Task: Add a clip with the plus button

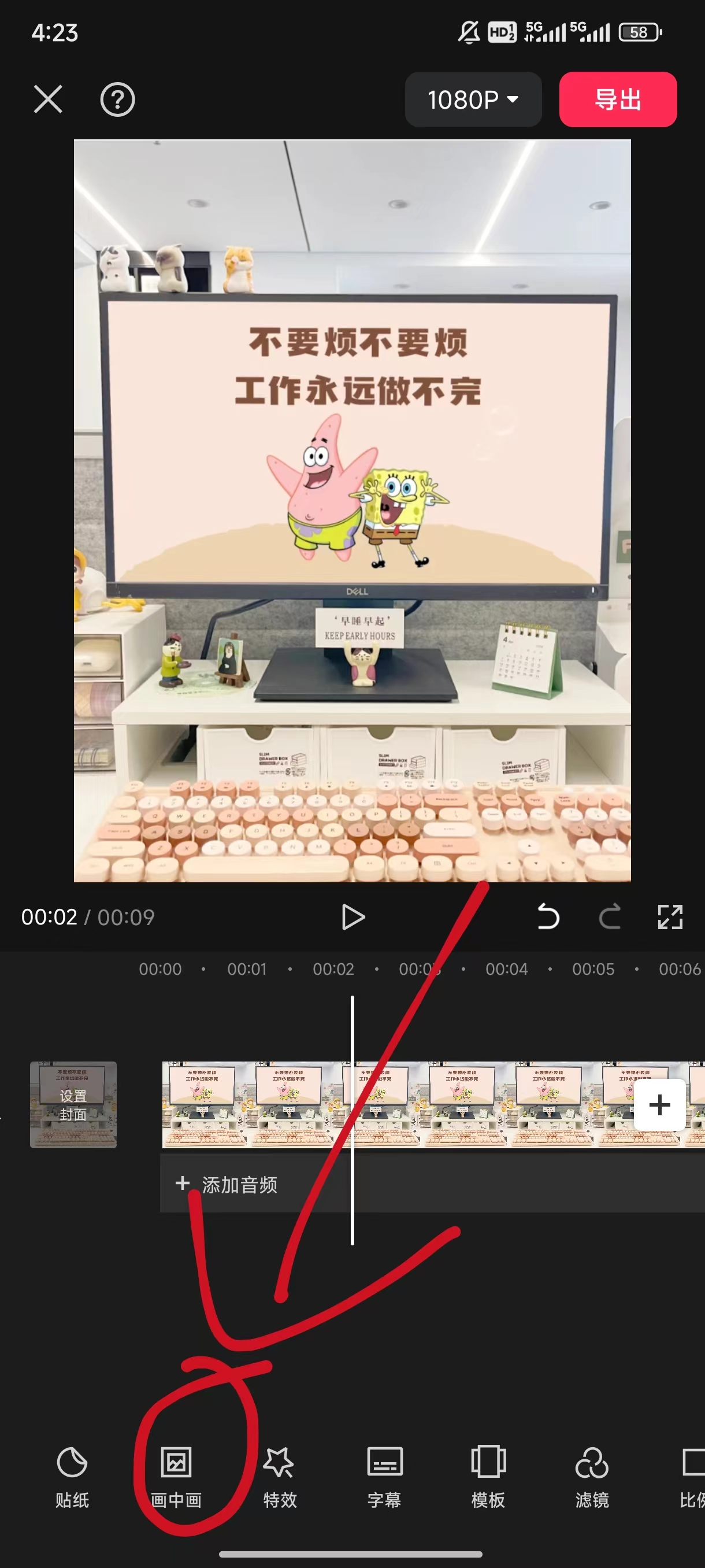Action: click(x=659, y=1104)
